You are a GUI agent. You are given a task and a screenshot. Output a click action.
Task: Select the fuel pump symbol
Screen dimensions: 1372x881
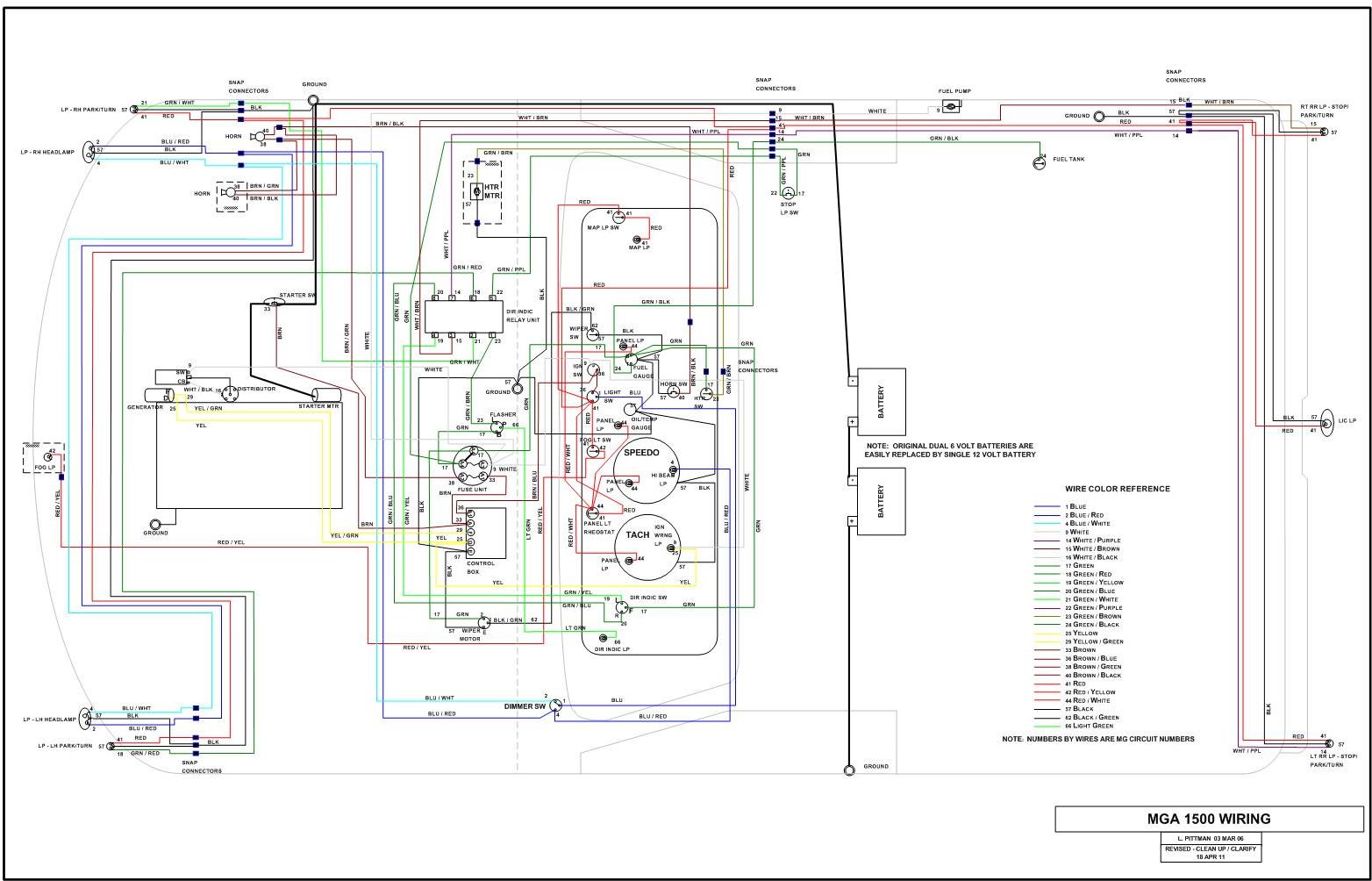[951, 107]
